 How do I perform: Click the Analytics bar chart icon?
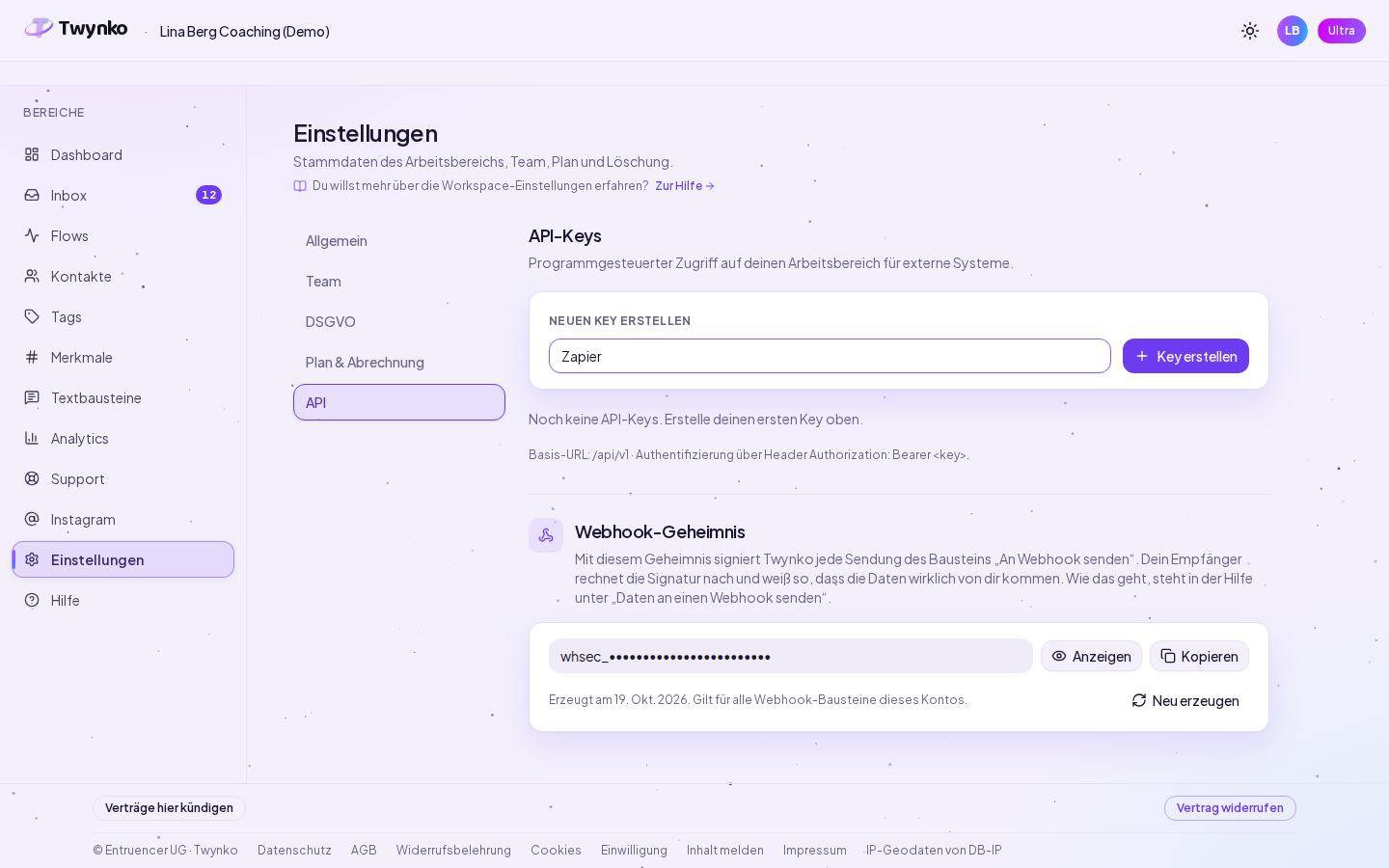tap(32, 438)
